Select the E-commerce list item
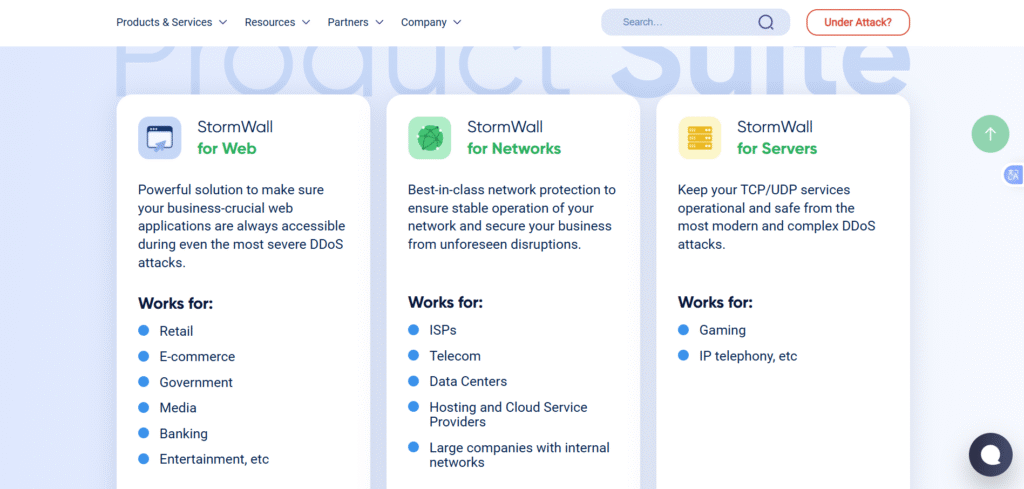 pyautogui.click(x=197, y=357)
